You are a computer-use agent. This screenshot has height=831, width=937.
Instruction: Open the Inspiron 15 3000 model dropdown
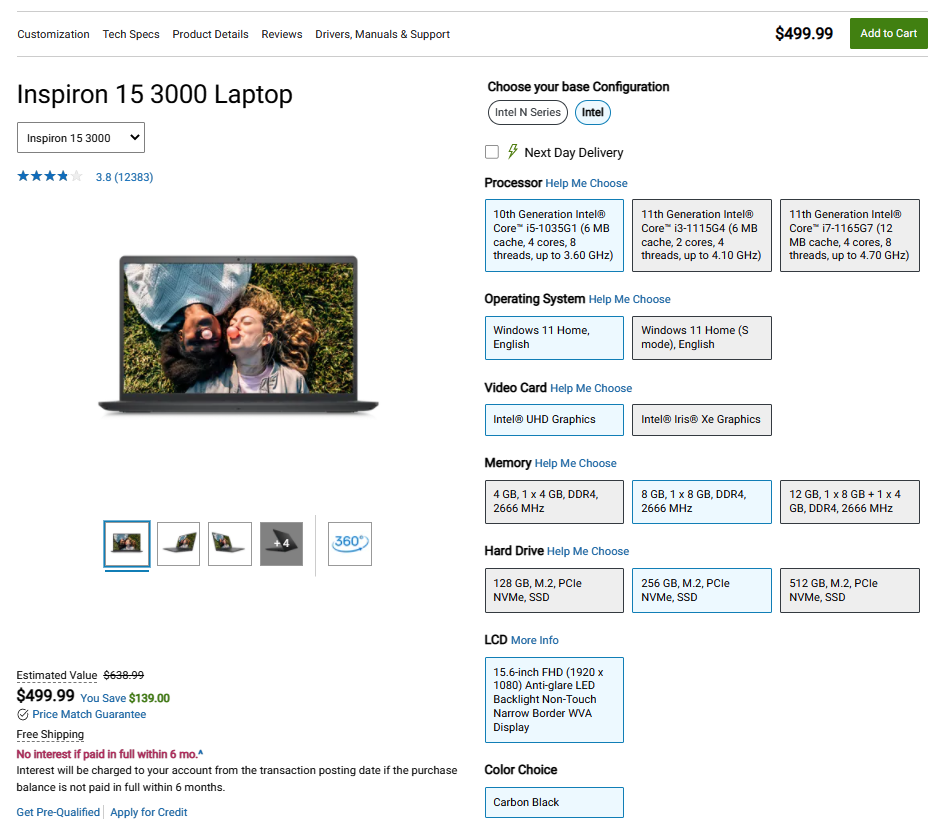(80, 138)
